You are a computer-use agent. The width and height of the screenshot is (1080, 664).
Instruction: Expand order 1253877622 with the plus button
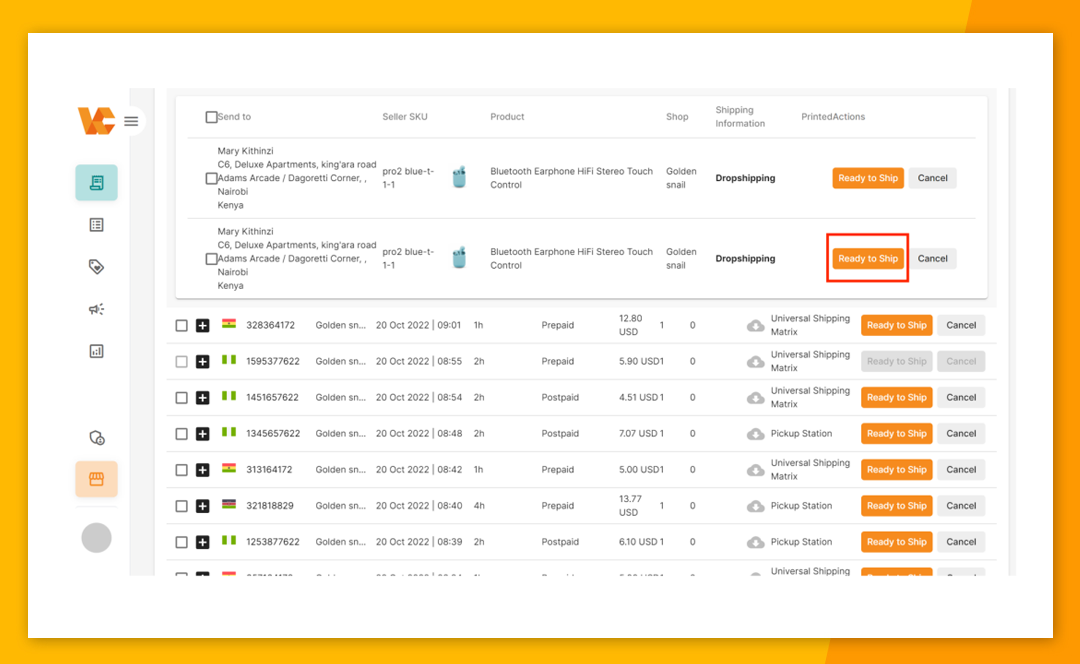[202, 542]
